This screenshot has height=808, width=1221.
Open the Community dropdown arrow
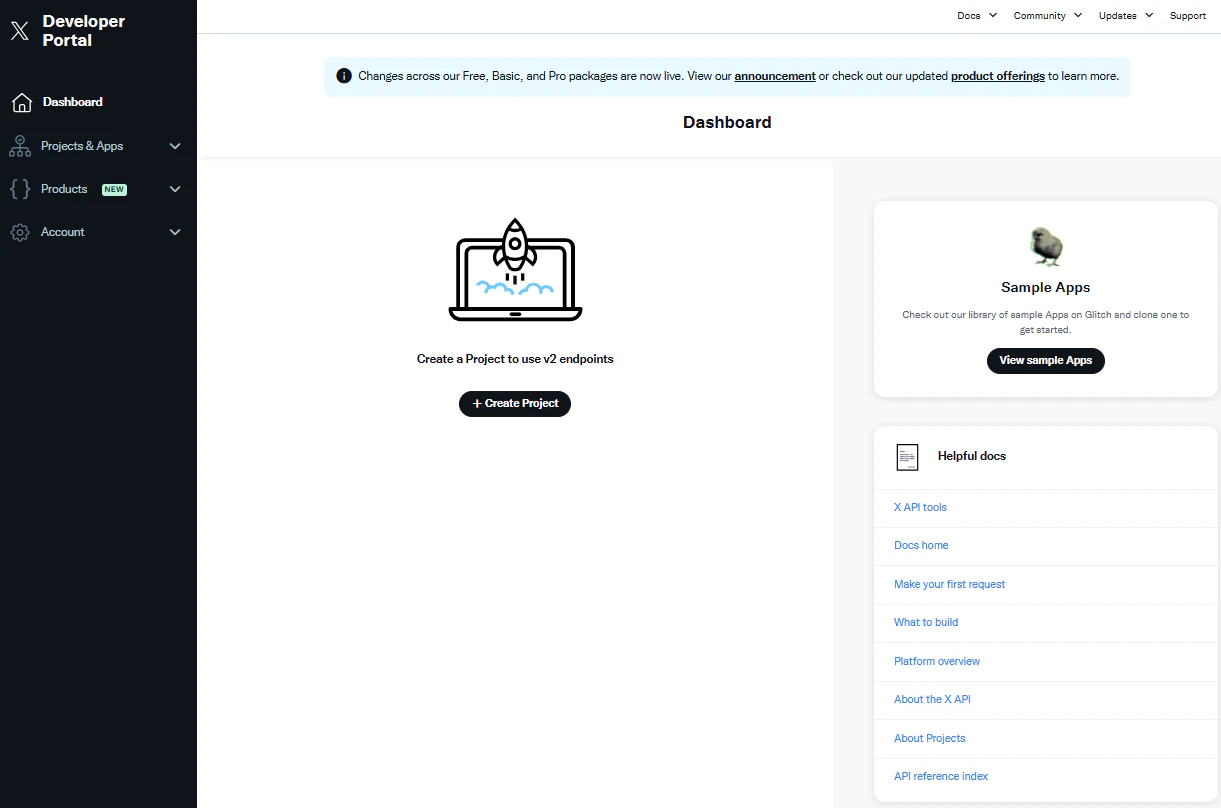(1077, 15)
